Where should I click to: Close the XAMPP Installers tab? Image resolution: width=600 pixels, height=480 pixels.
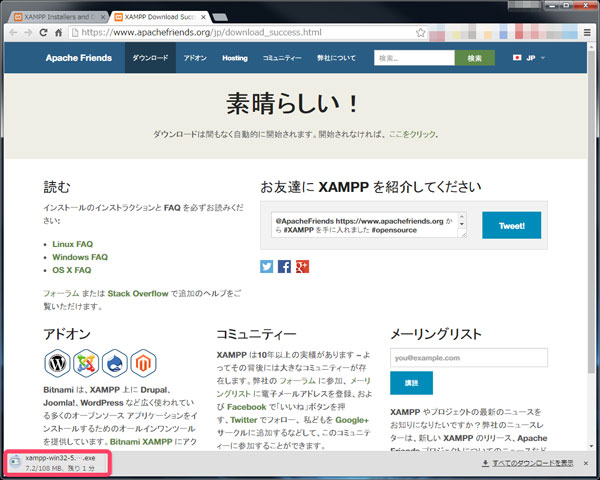[103, 17]
